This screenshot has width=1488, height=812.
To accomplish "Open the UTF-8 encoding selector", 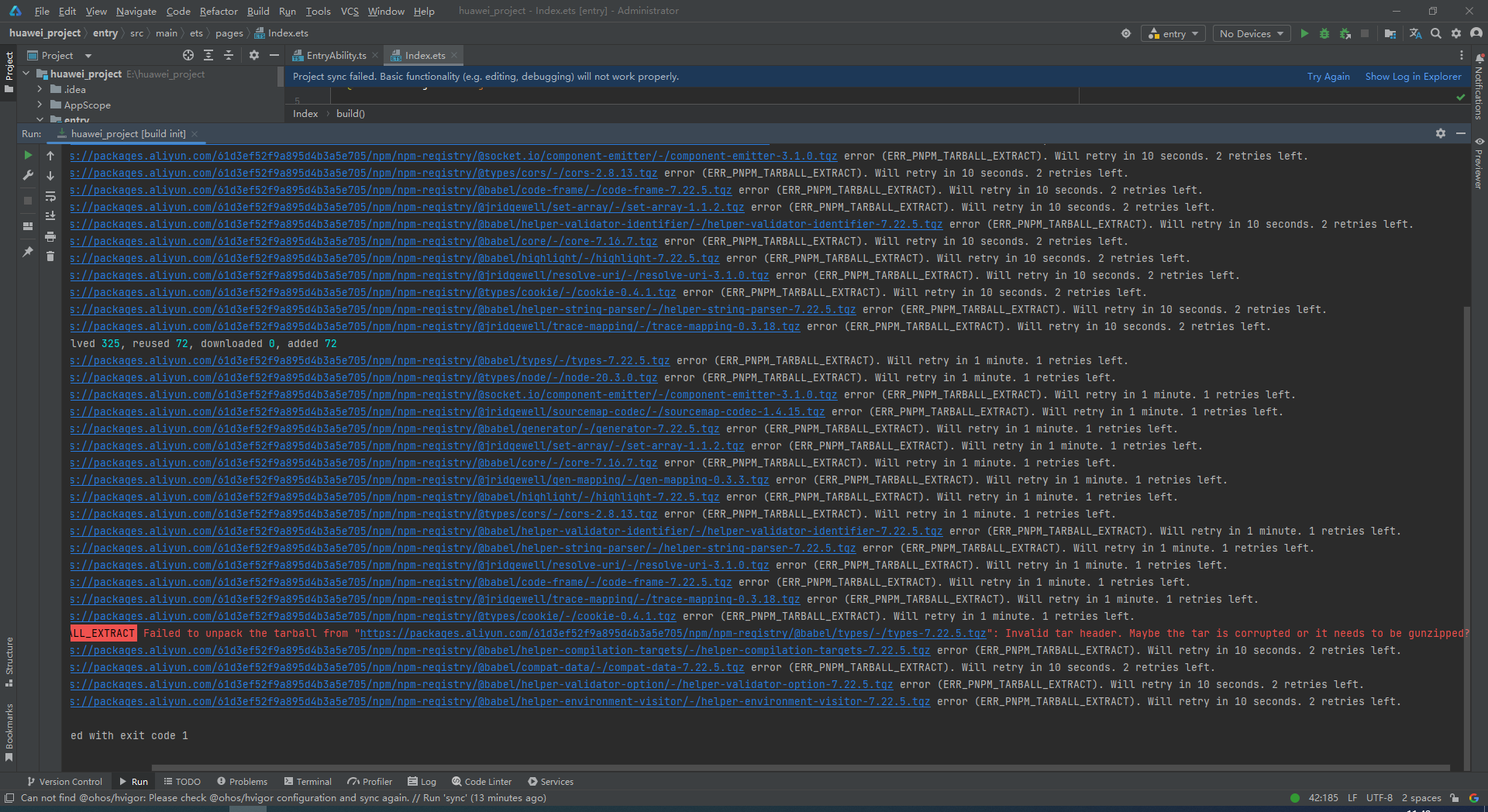I will [x=1379, y=797].
